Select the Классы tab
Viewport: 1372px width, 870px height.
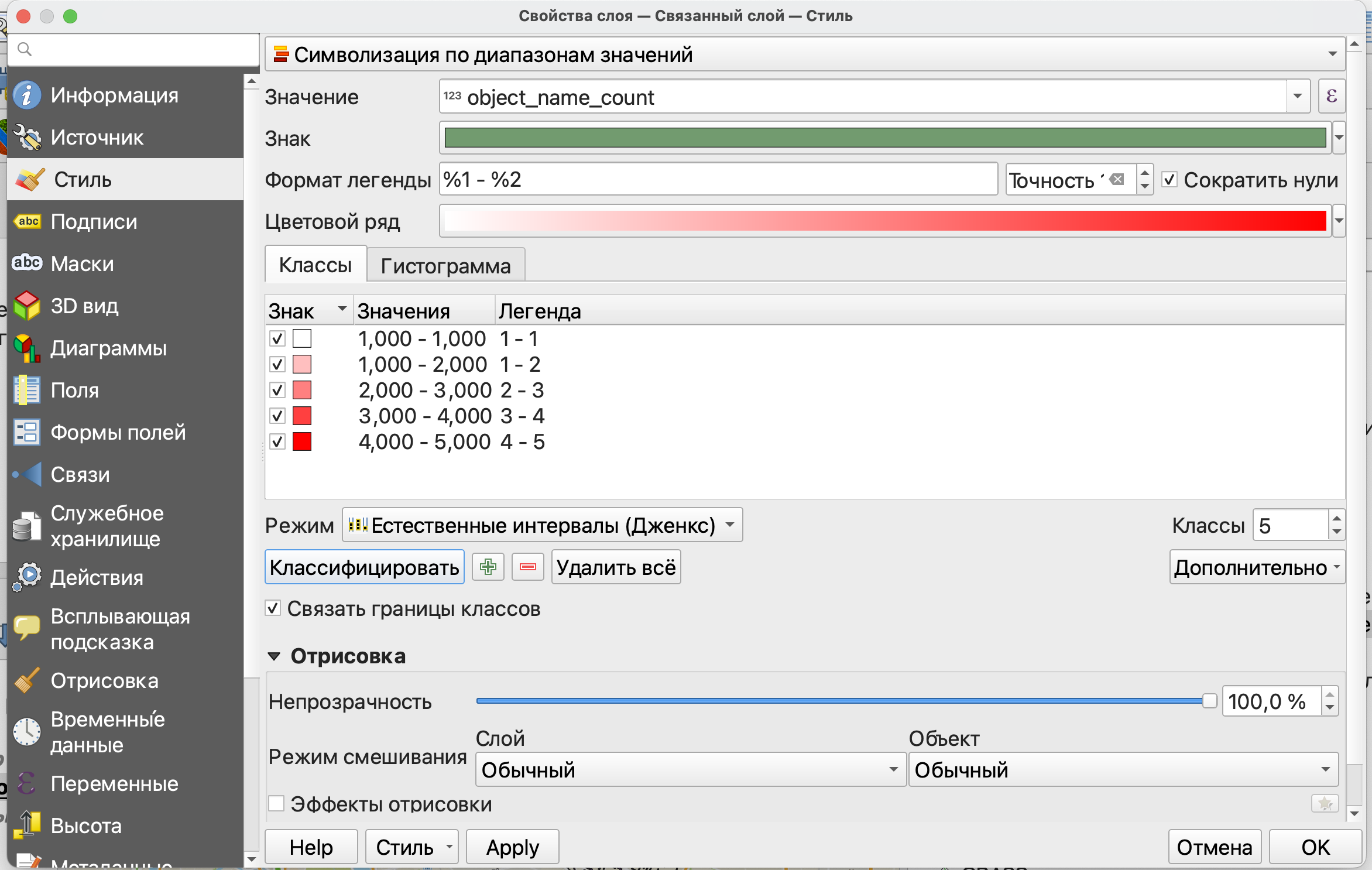(315, 265)
